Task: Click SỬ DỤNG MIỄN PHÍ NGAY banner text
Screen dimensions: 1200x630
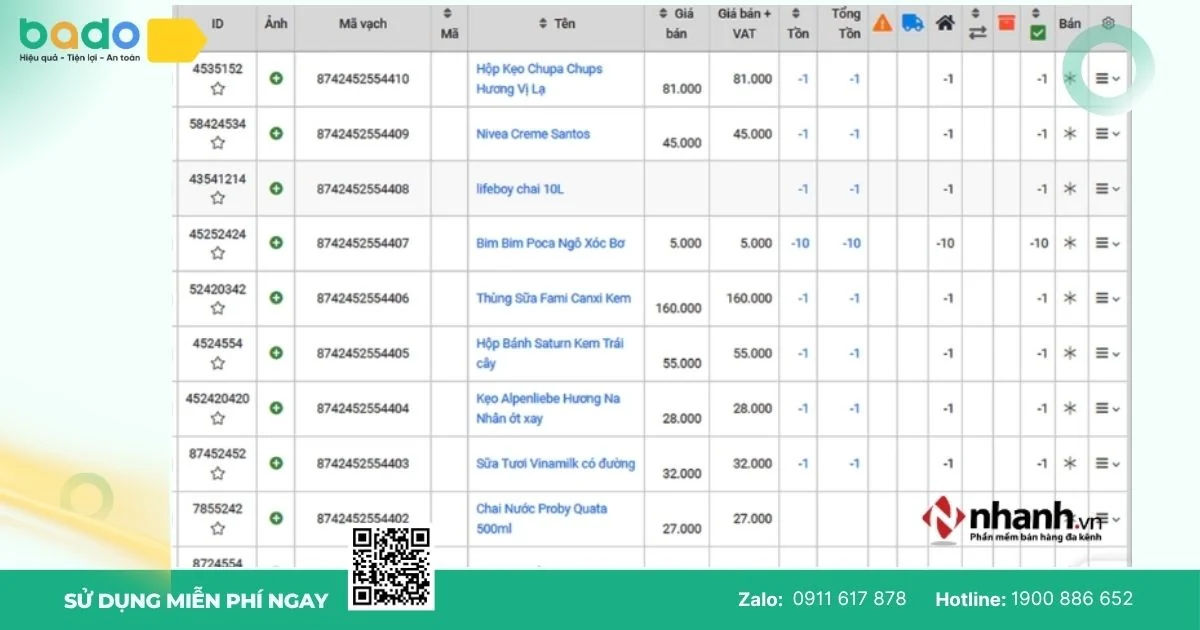Action: (x=196, y=600)
